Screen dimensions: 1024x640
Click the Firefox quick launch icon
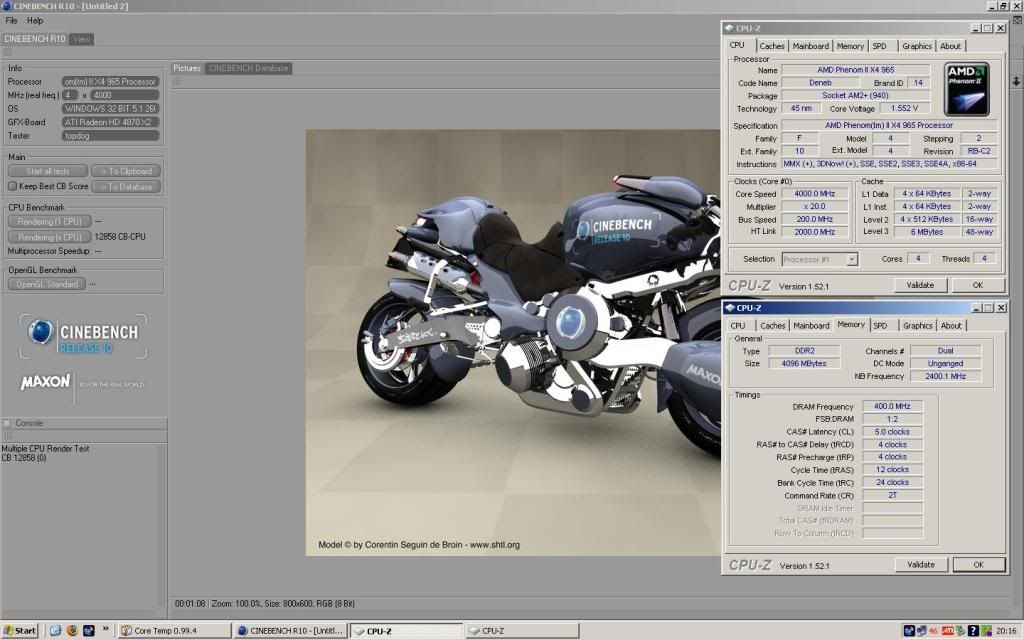click(x=72, y=631)
